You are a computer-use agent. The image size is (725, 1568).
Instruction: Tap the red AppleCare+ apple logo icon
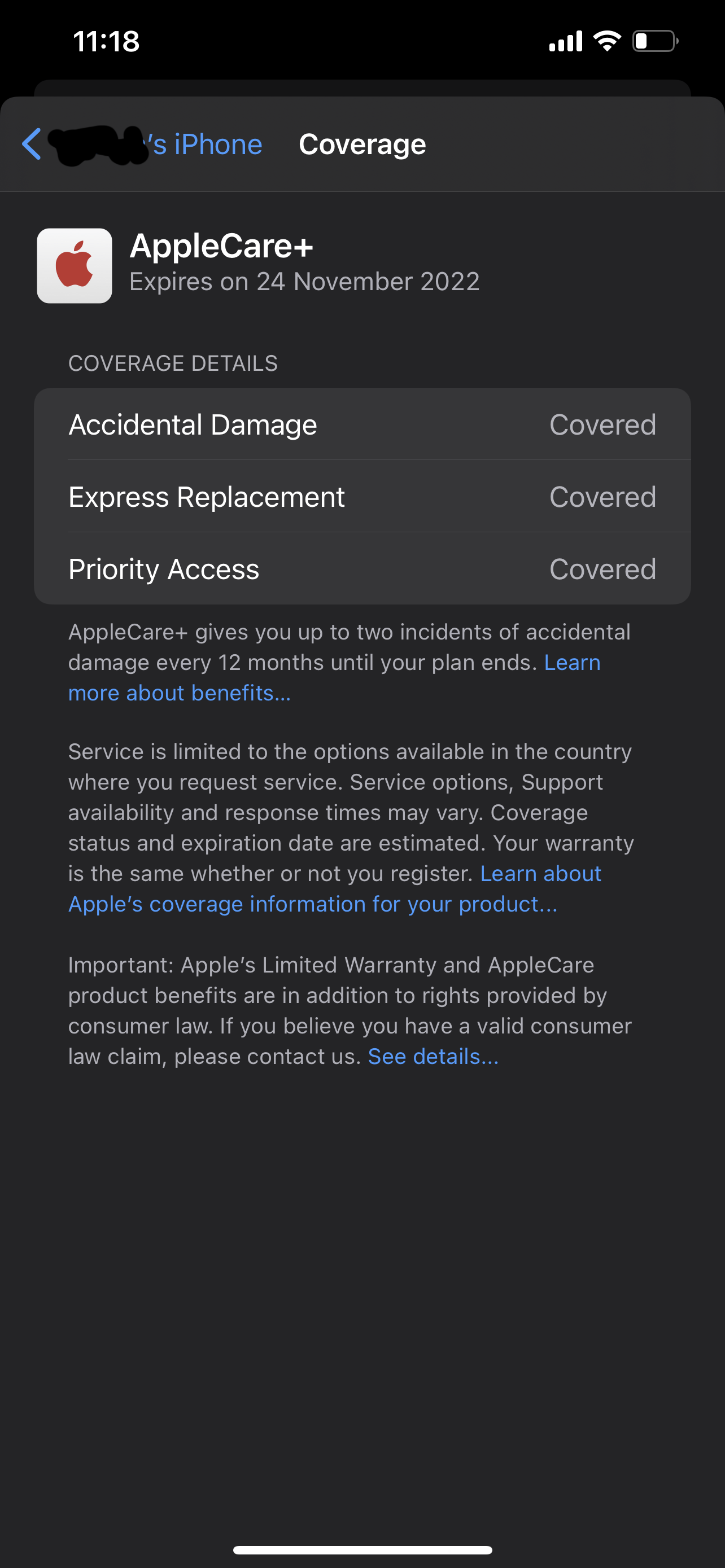point(75,266)
